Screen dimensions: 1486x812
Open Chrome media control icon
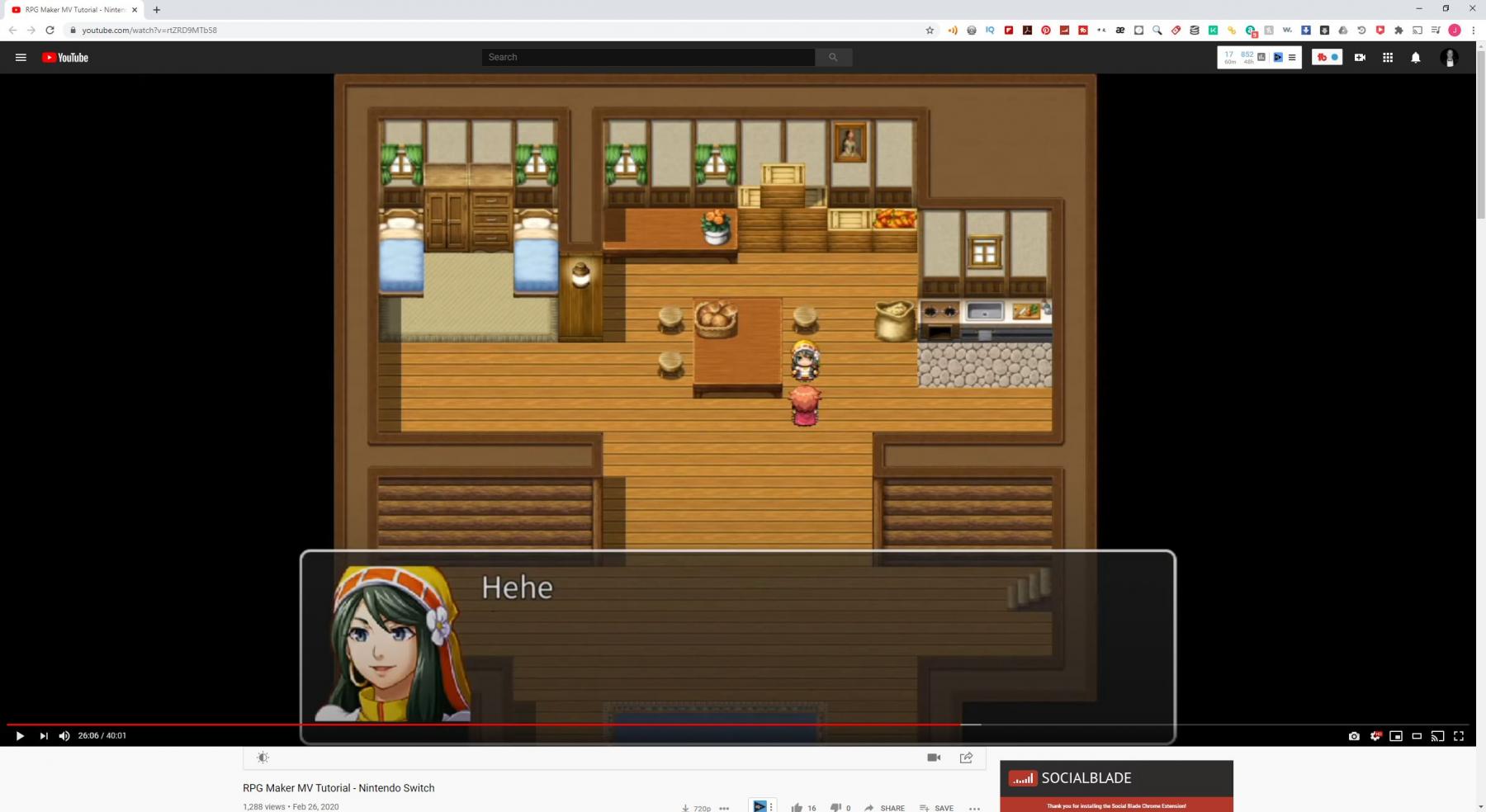coord(1436,31)
